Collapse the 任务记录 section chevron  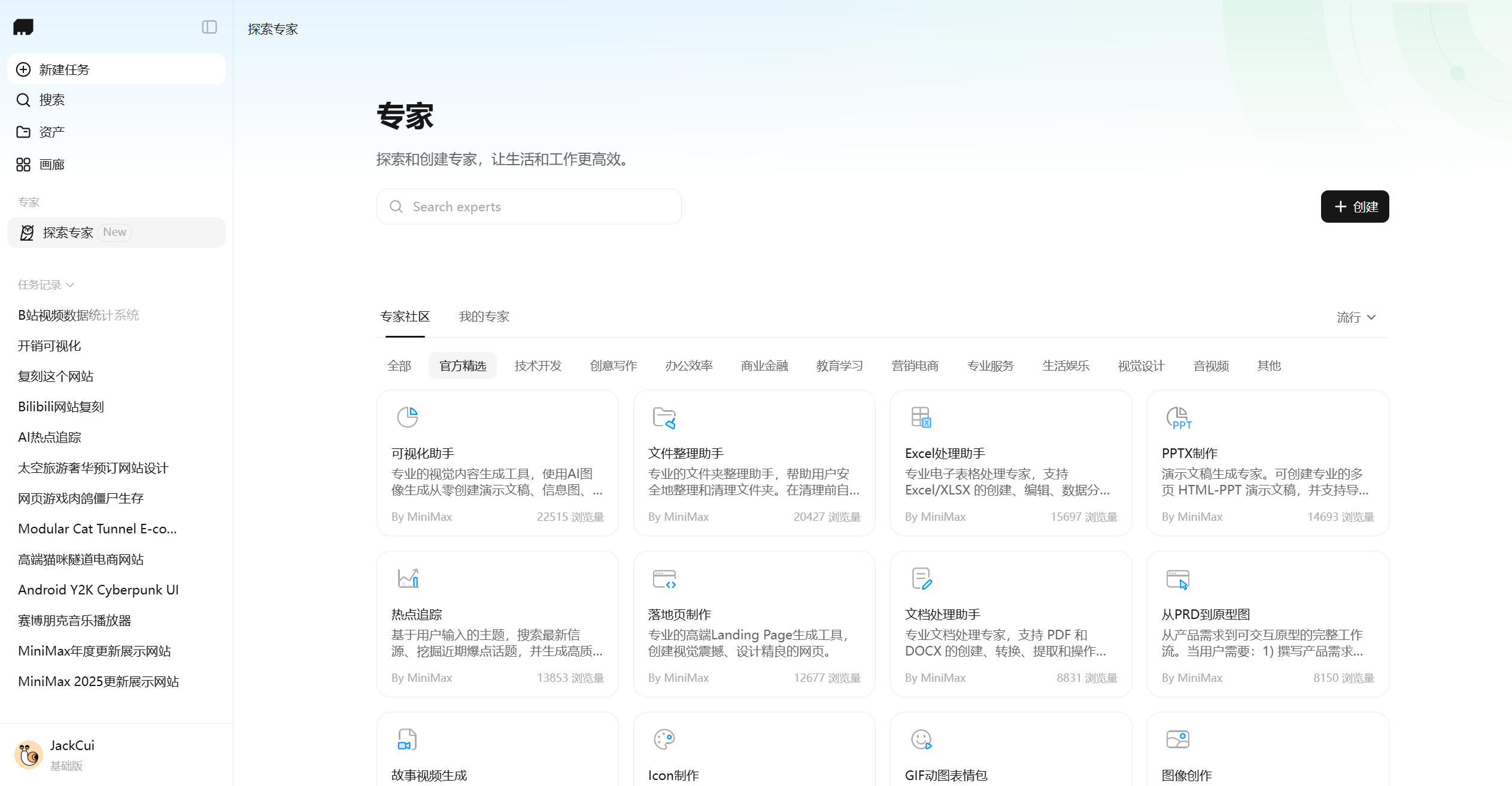tap(70, 285)
